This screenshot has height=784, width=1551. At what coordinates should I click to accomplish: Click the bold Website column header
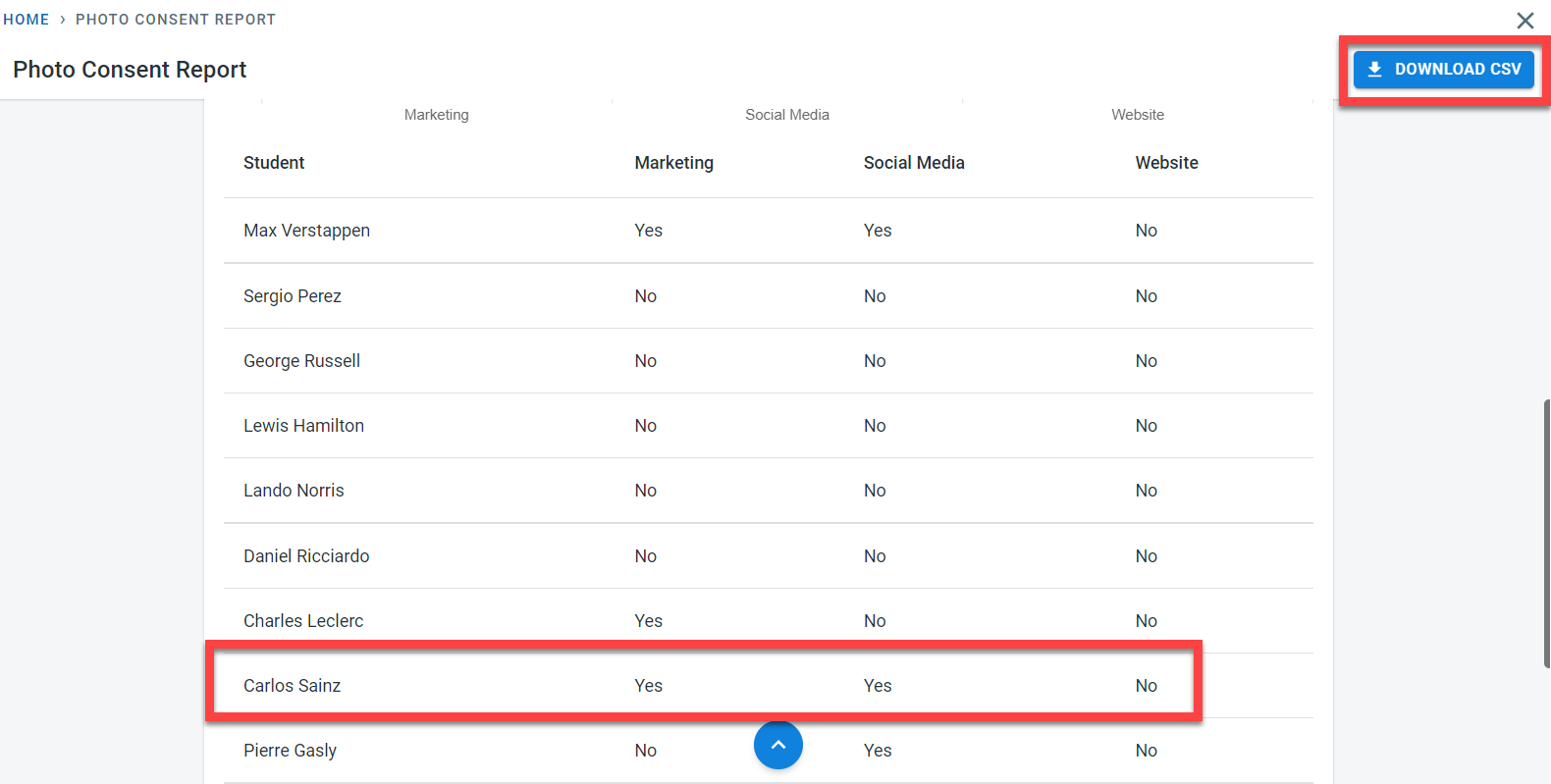pos(1166,163)
